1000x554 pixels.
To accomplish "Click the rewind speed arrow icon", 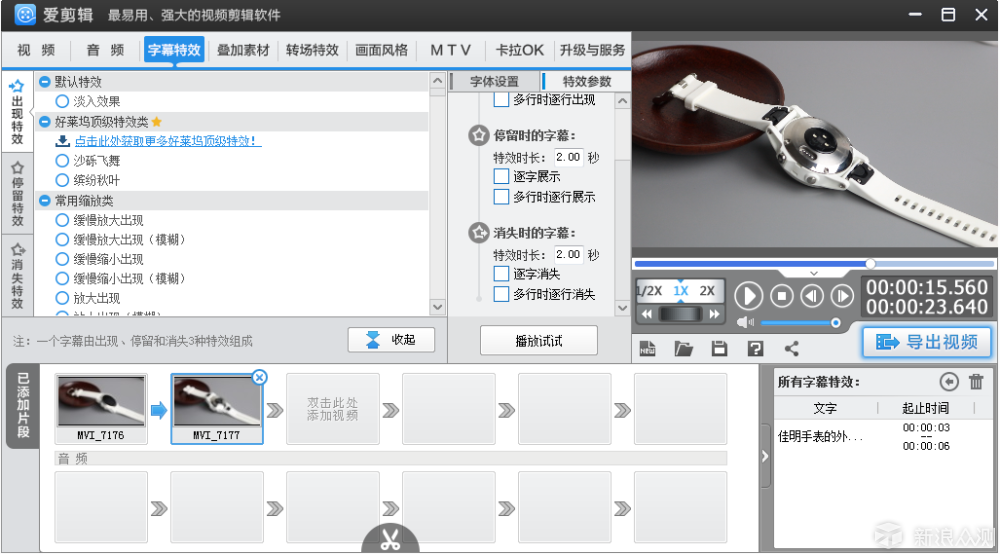I will click(x=647, y=314).
